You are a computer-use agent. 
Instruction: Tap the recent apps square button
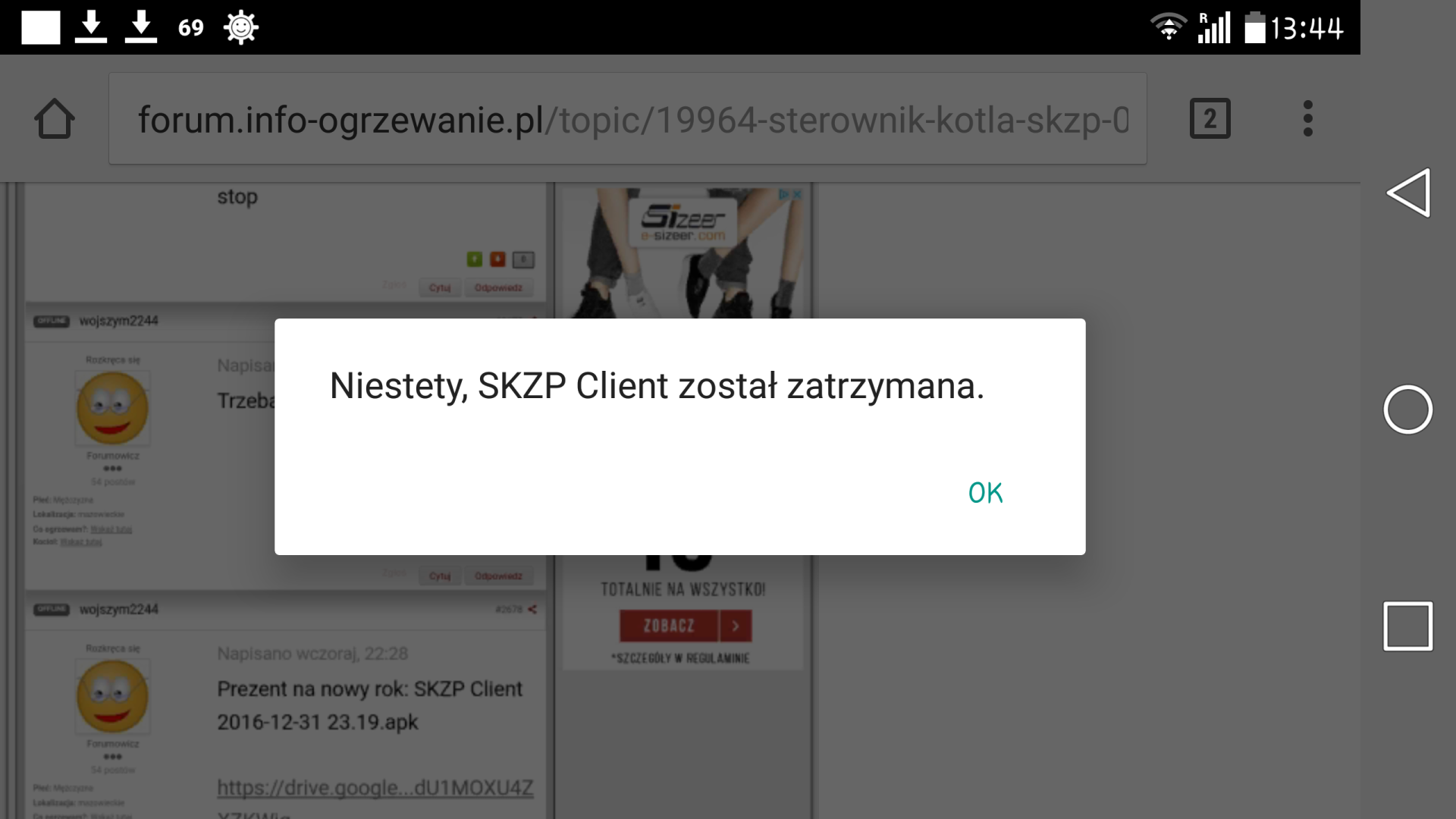pos(1407,626)
